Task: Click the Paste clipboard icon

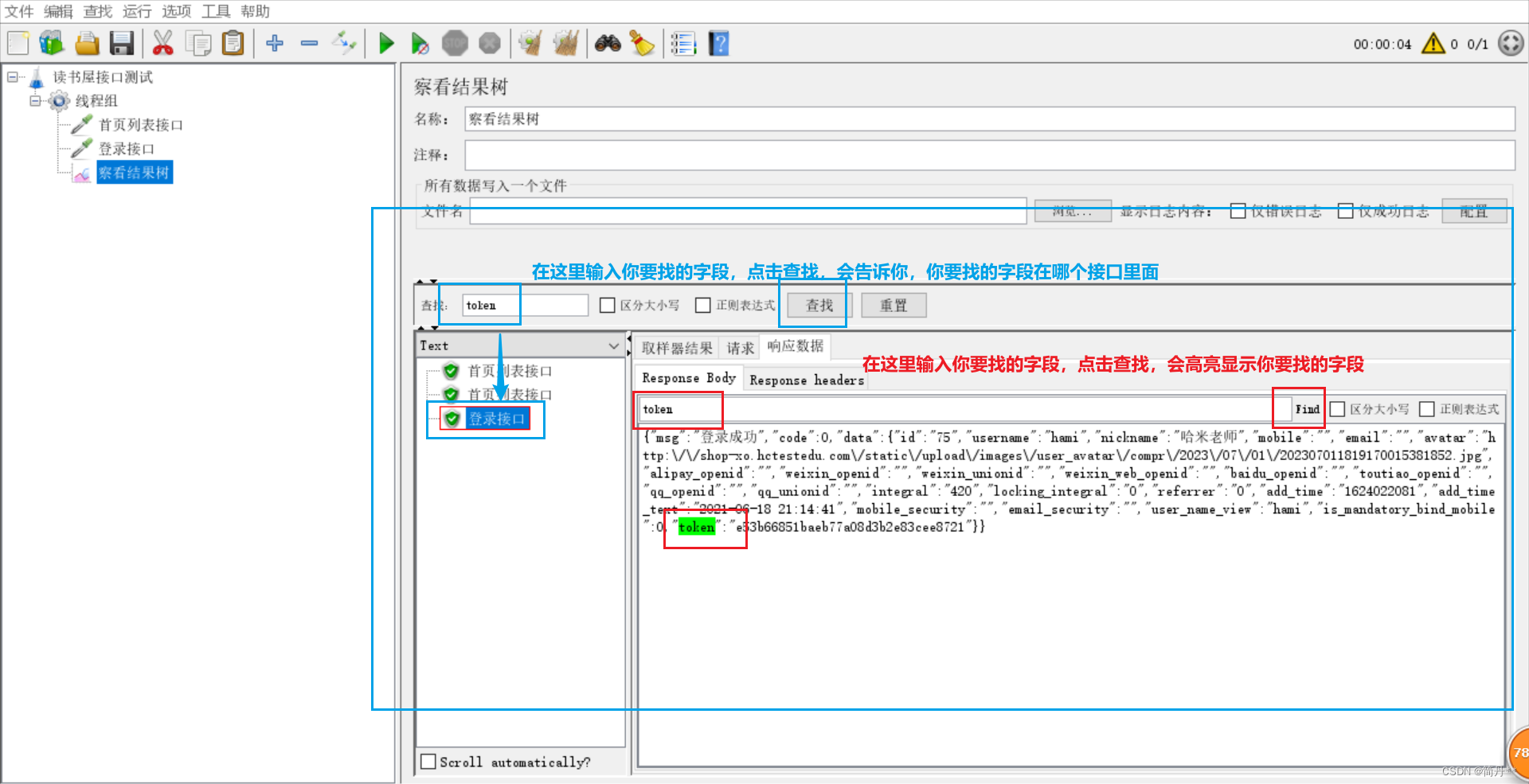Action: pyautogui.click(x=233, y=43)
